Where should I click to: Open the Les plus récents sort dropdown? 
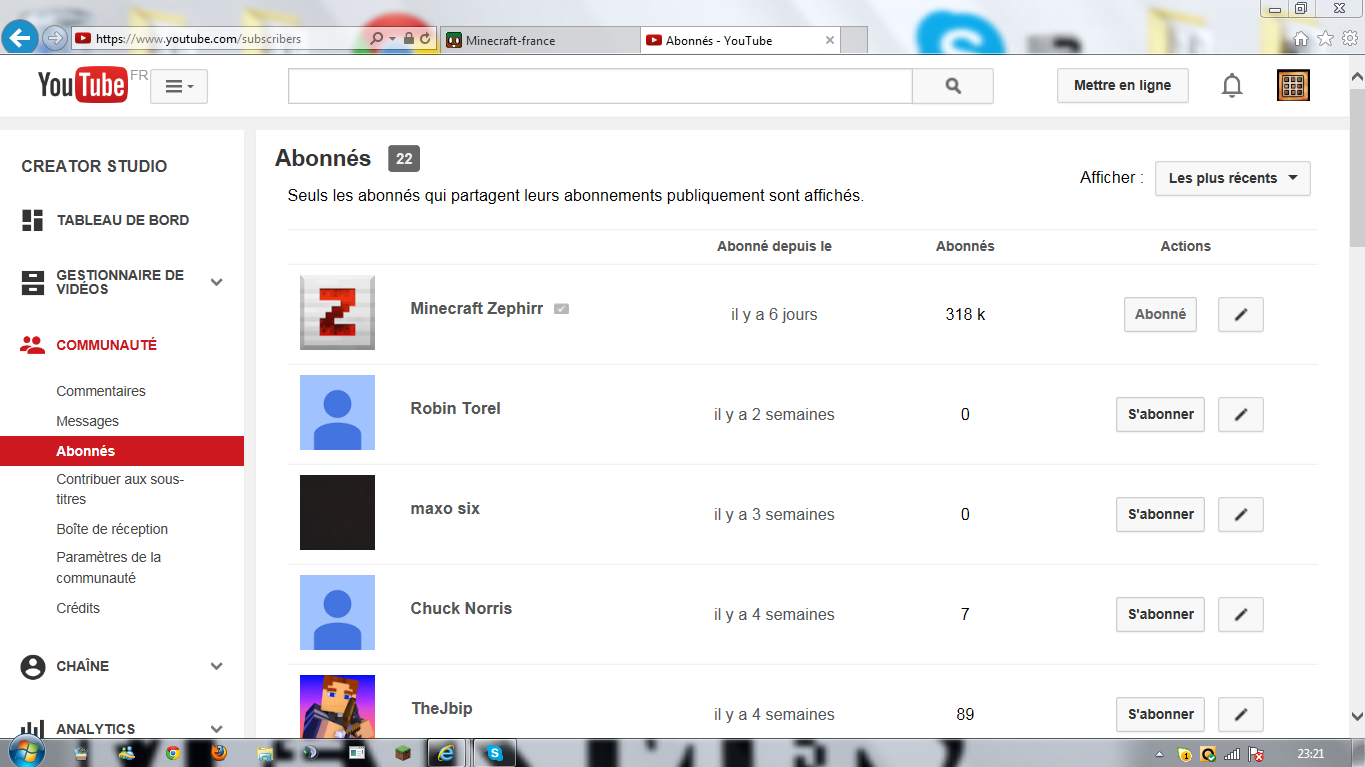pyautogui.click(x=1232, y=178)
